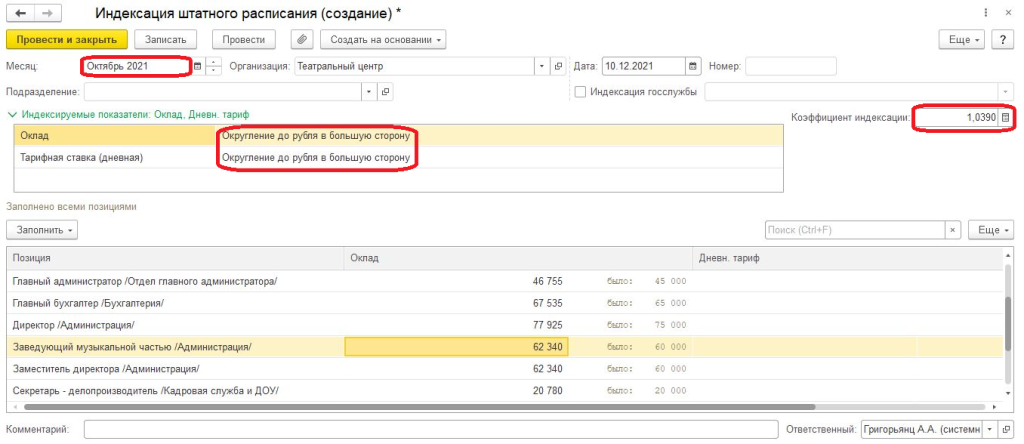The height and width of the screenshot is (444, 1024).
Task: Open help with the question mark button
Action: pyautogui.click(x=1005, y=39)
